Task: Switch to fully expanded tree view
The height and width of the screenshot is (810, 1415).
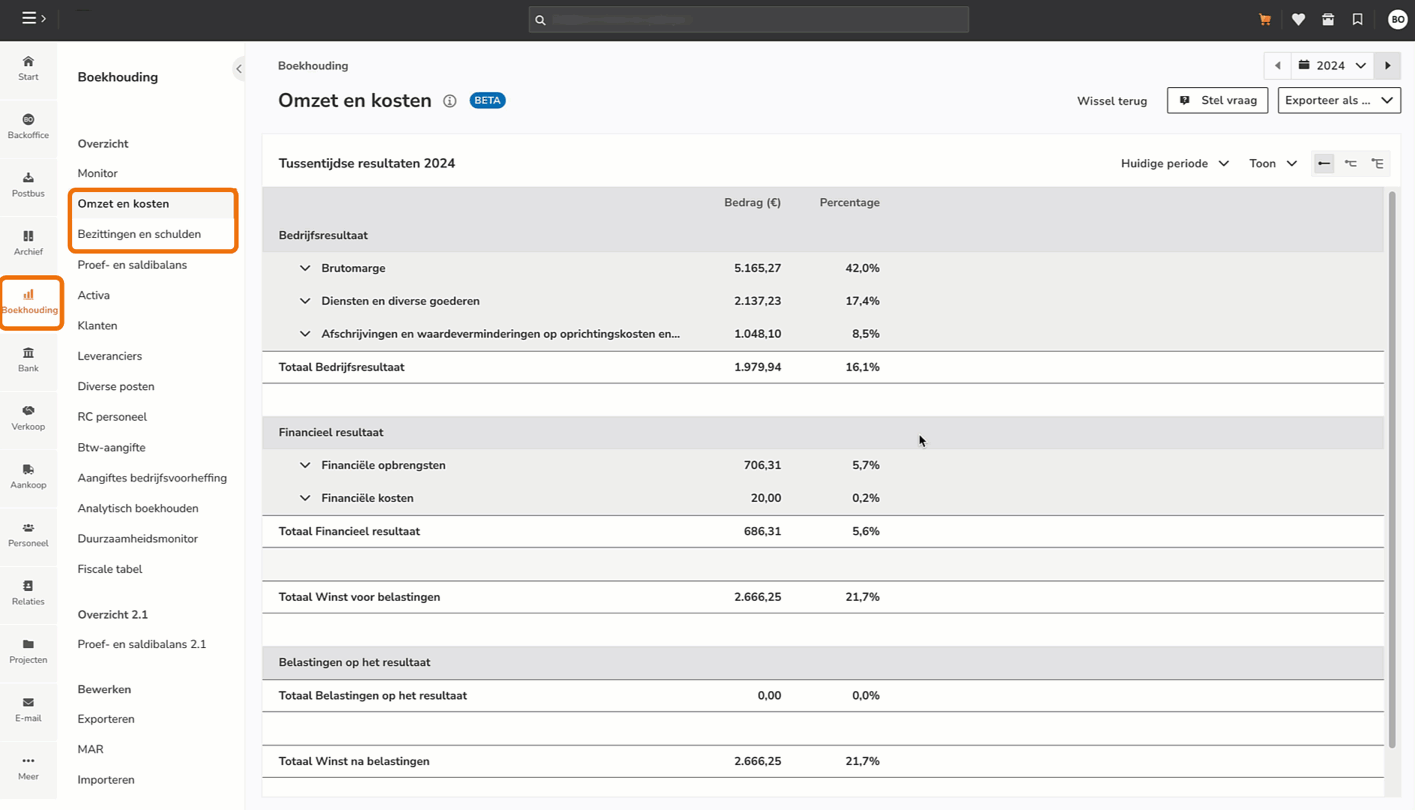Action: (1378, 164)
